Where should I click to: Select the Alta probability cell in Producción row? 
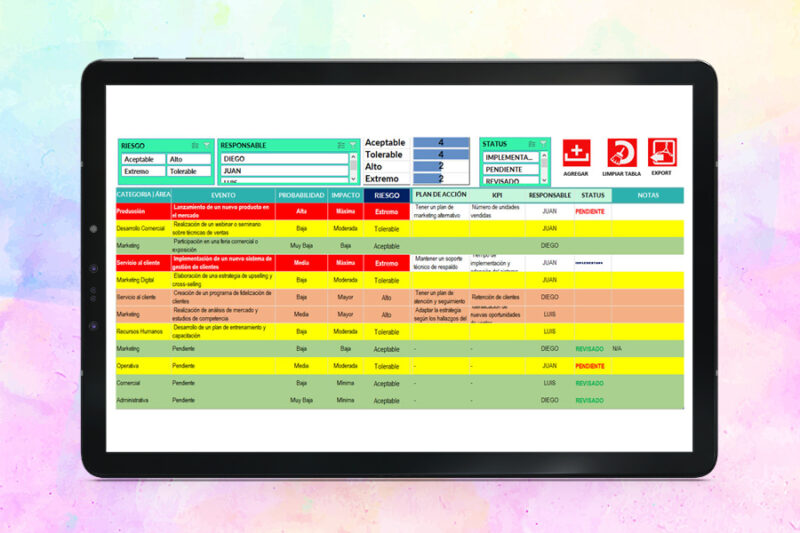click(301, 211)
